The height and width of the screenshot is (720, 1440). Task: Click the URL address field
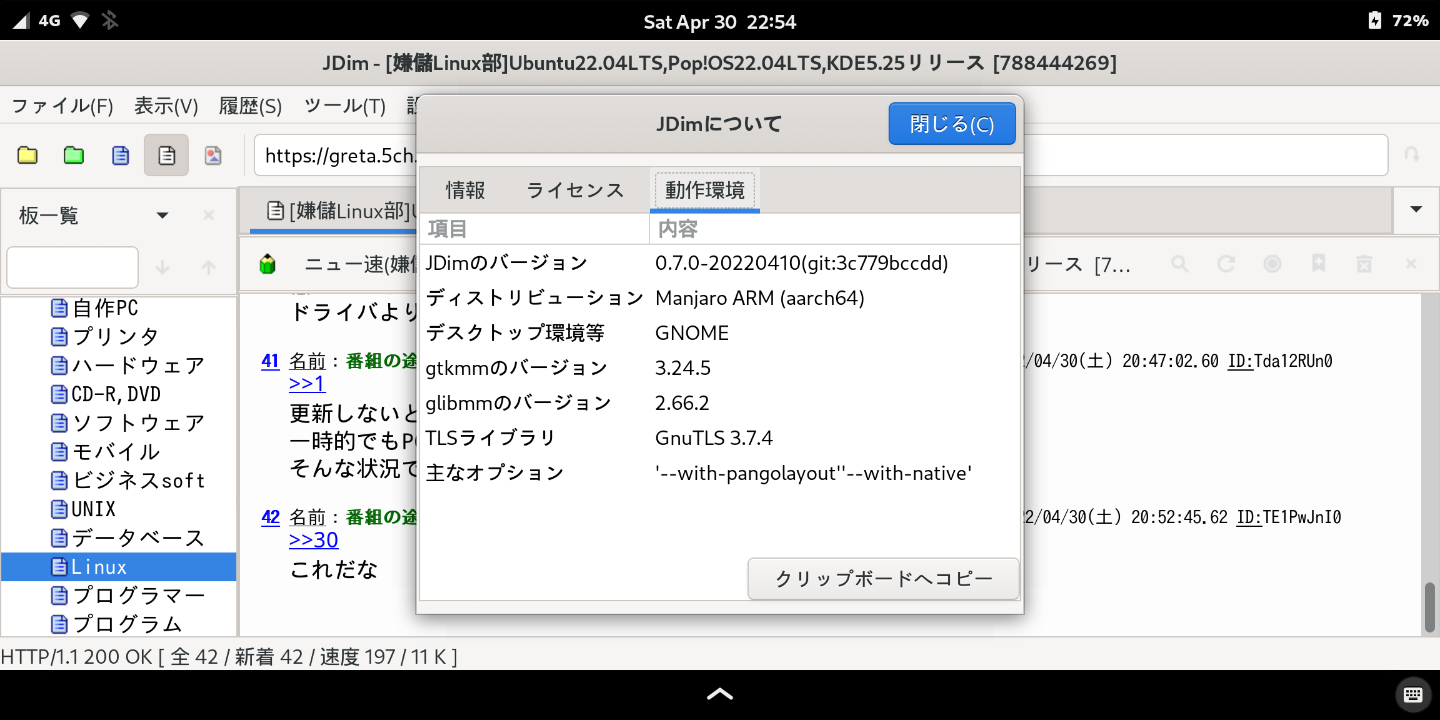point(820,155)
